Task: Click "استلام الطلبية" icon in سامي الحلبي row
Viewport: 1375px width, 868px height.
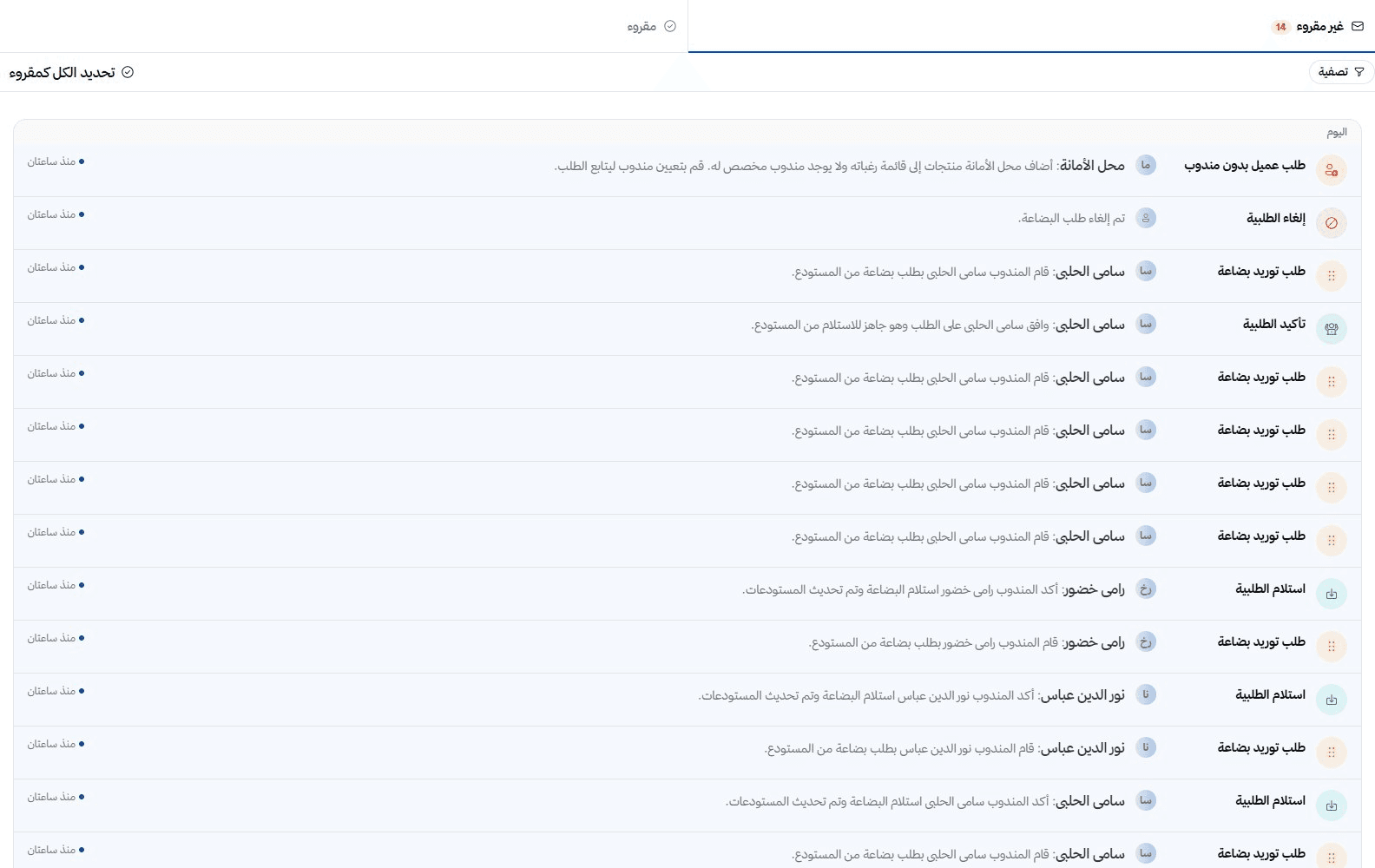Action: click(1332, 806)
